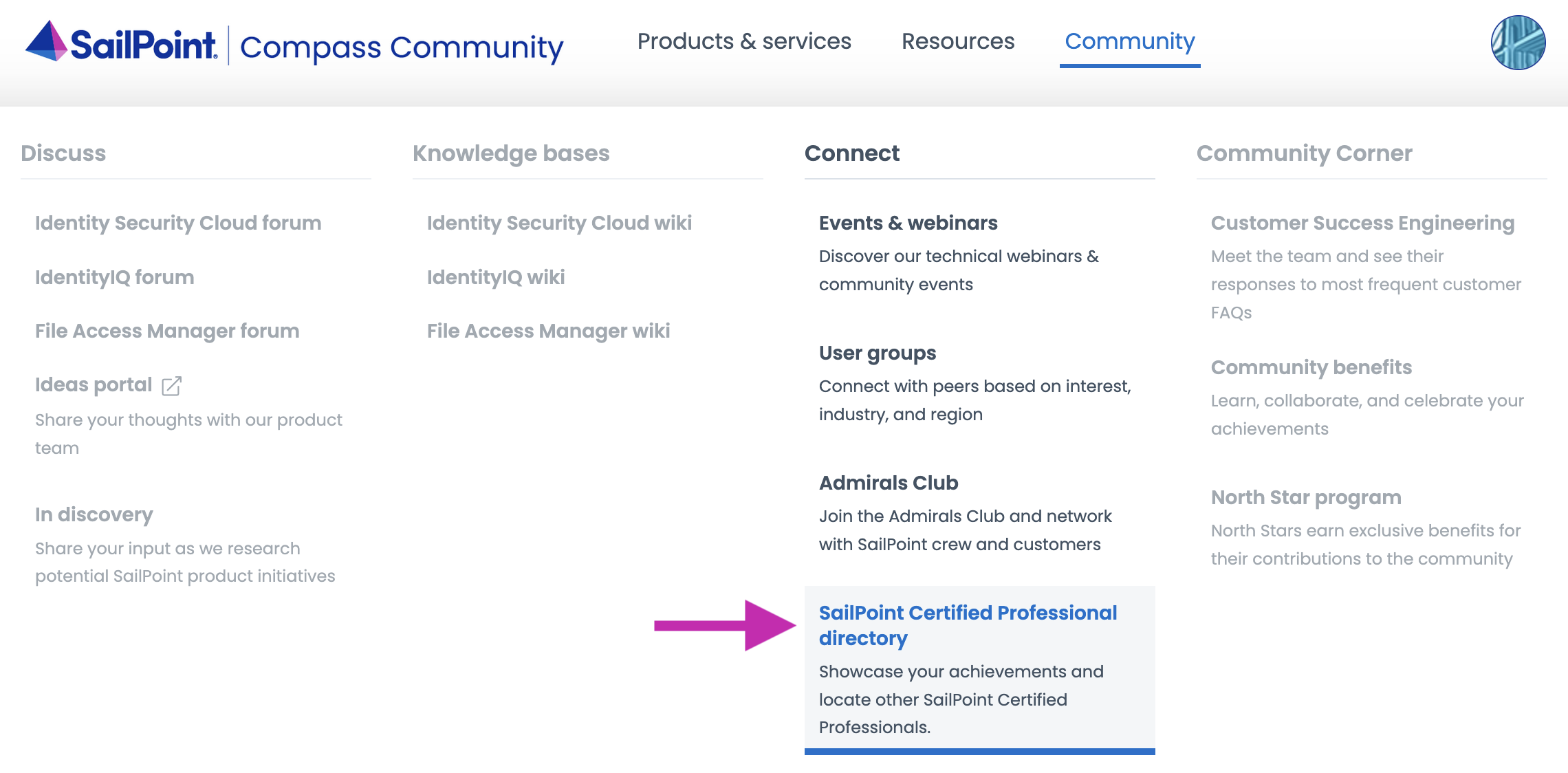
Task: View Community benefits
Action: pyautogui.click(x=1311, y=367)
